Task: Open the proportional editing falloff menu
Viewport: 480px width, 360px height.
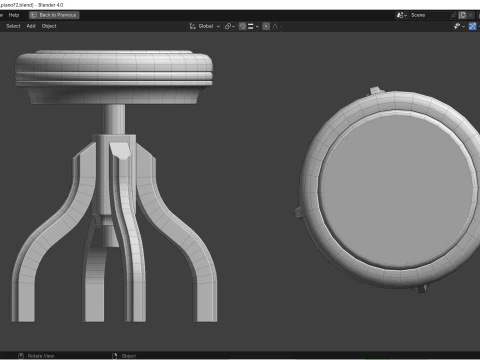Action: point(277,26)
